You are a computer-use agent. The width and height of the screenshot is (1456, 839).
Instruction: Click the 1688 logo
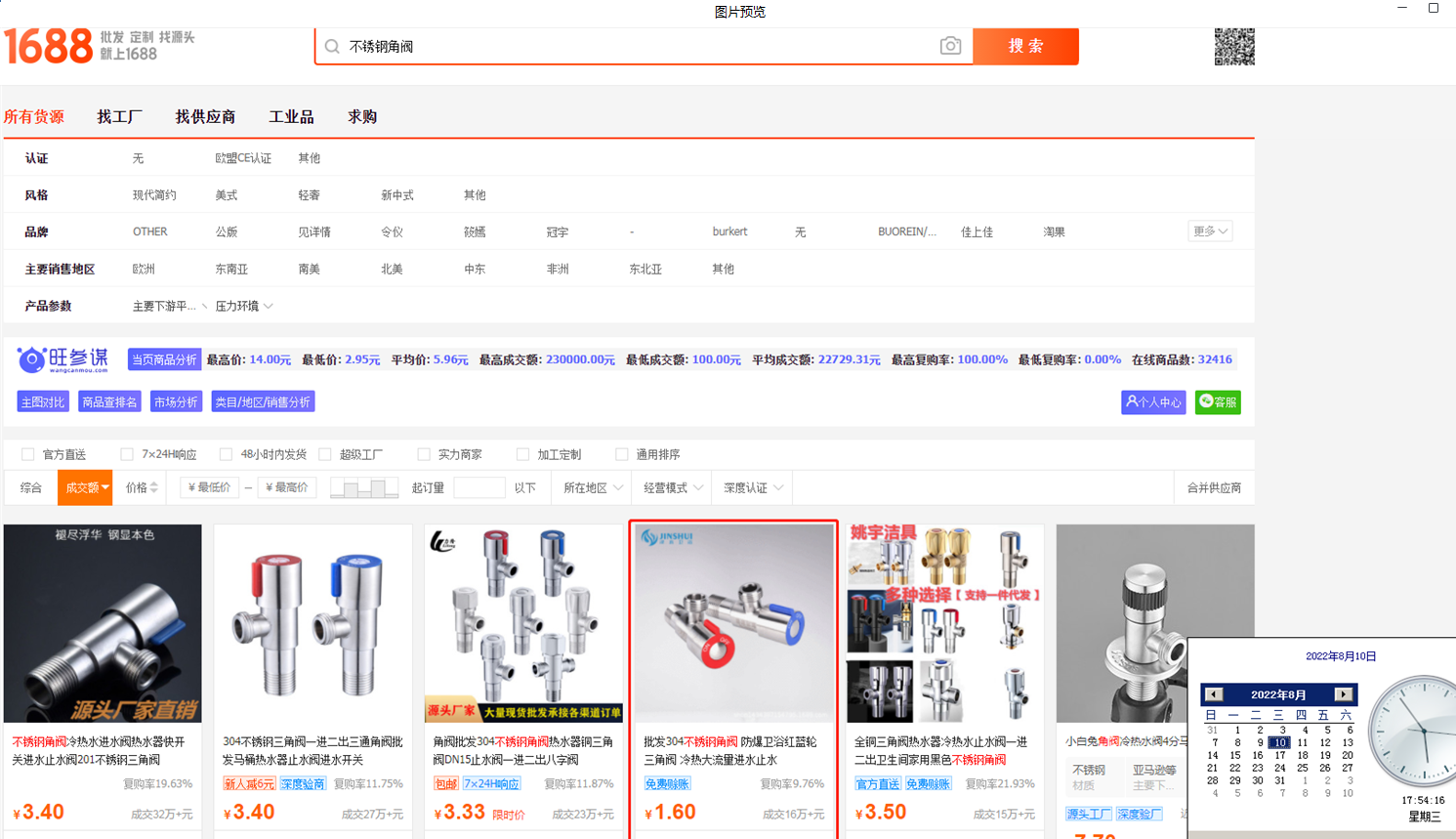coord(49,46)
